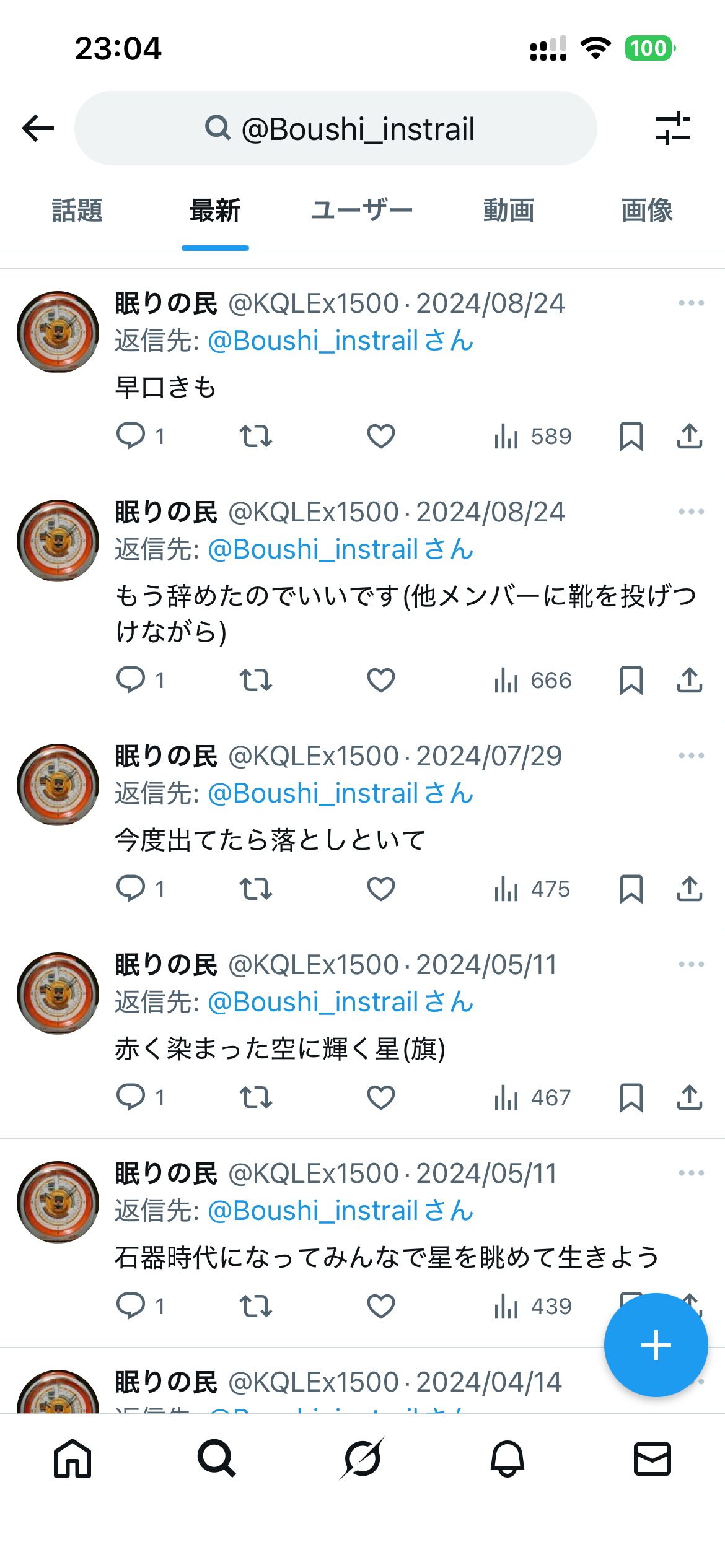Viewport: 725px width, 1568px height.
Task: Go to the Home tab icon
Action: click(72, 1458)
